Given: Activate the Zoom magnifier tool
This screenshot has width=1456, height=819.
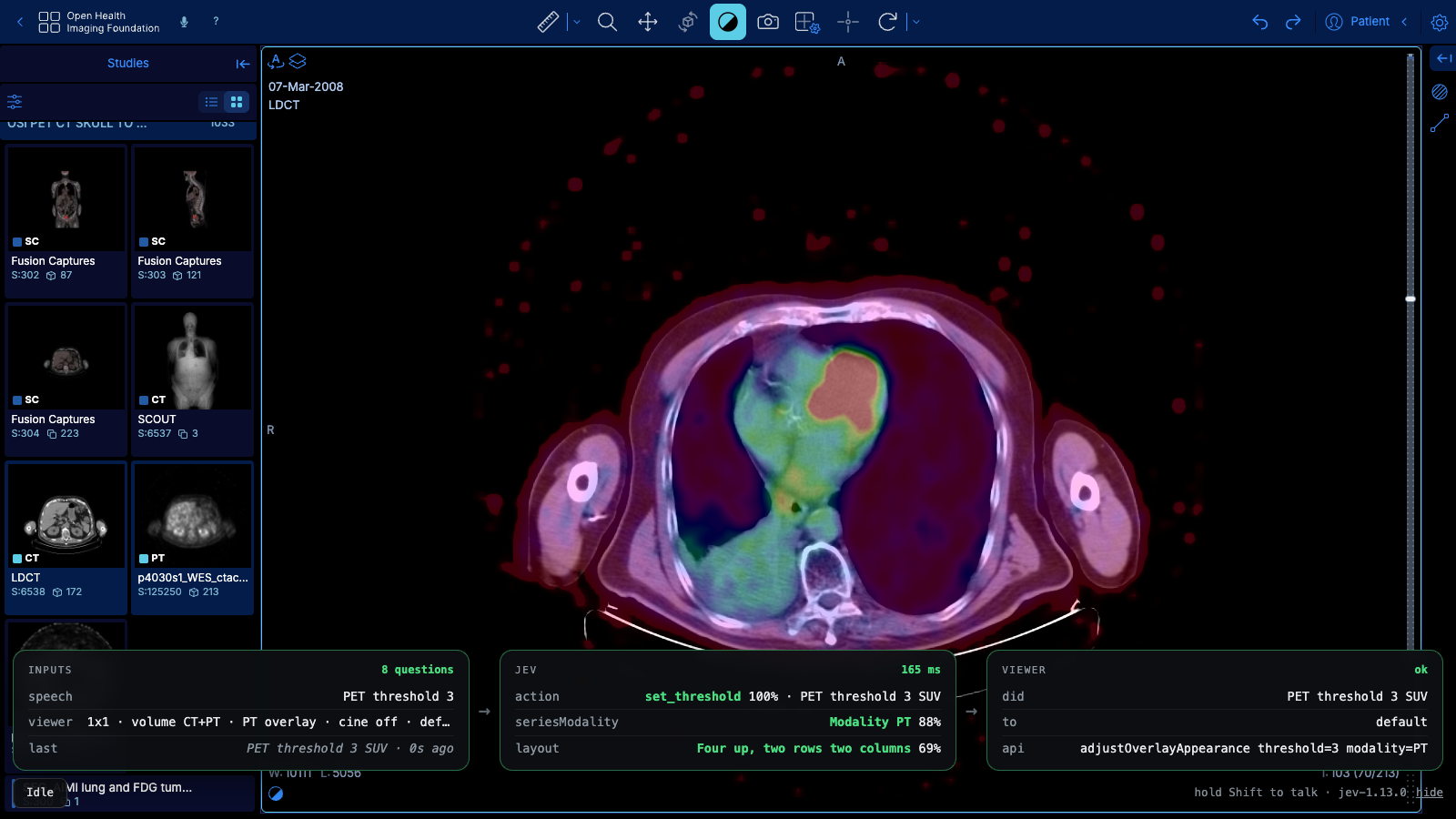Looking at the screenshot, I should click(607, 22).
